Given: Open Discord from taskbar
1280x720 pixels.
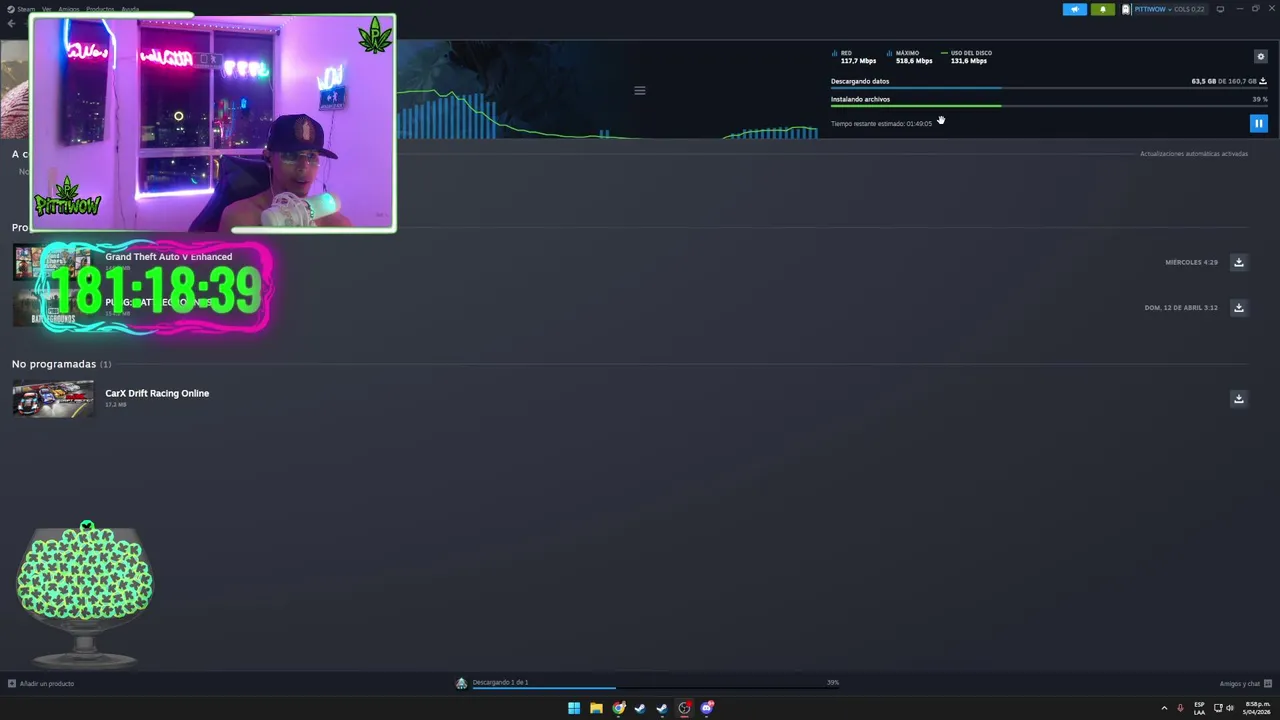Looking at the screenshot, I should coord(707,708).
